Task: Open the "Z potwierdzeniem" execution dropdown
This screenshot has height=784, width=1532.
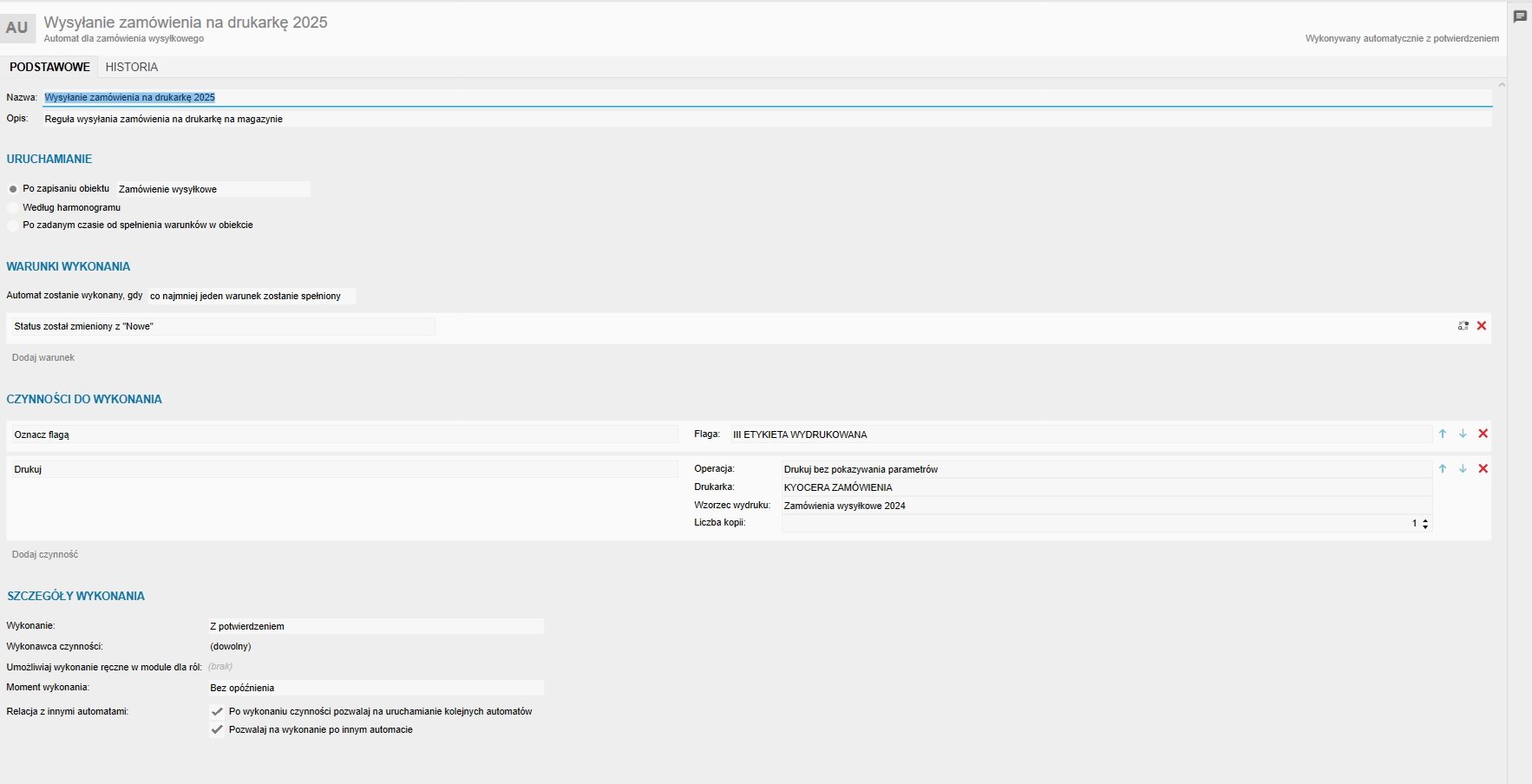Action: click(x=376, y=626)
